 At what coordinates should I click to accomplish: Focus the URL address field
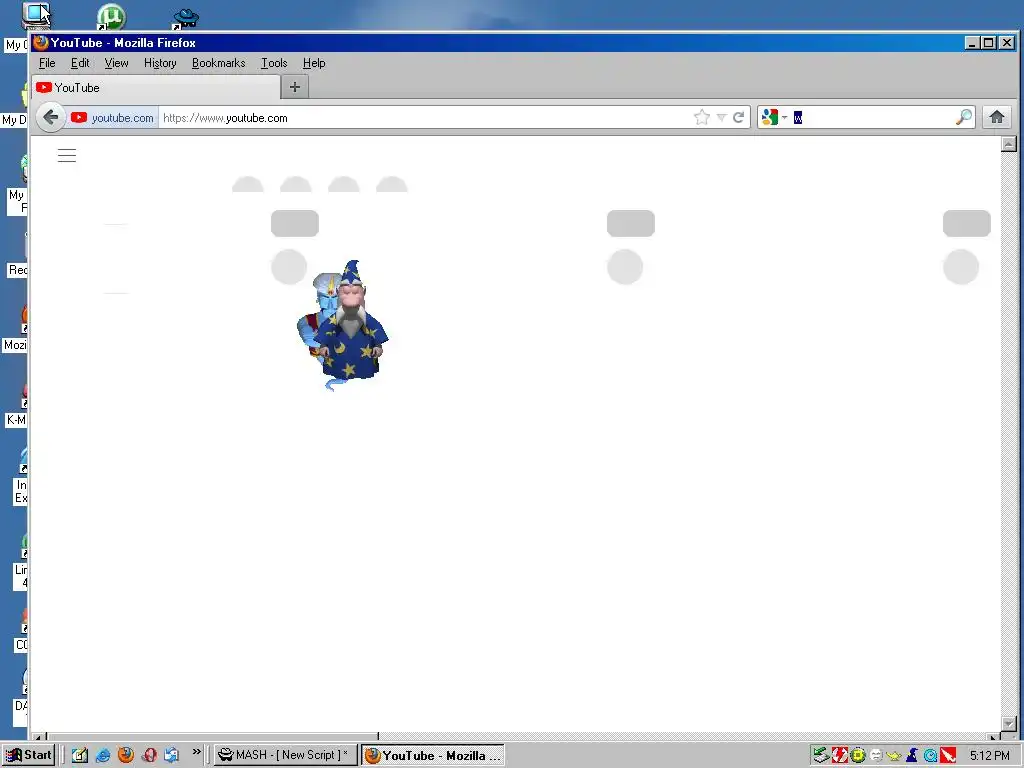424,118
